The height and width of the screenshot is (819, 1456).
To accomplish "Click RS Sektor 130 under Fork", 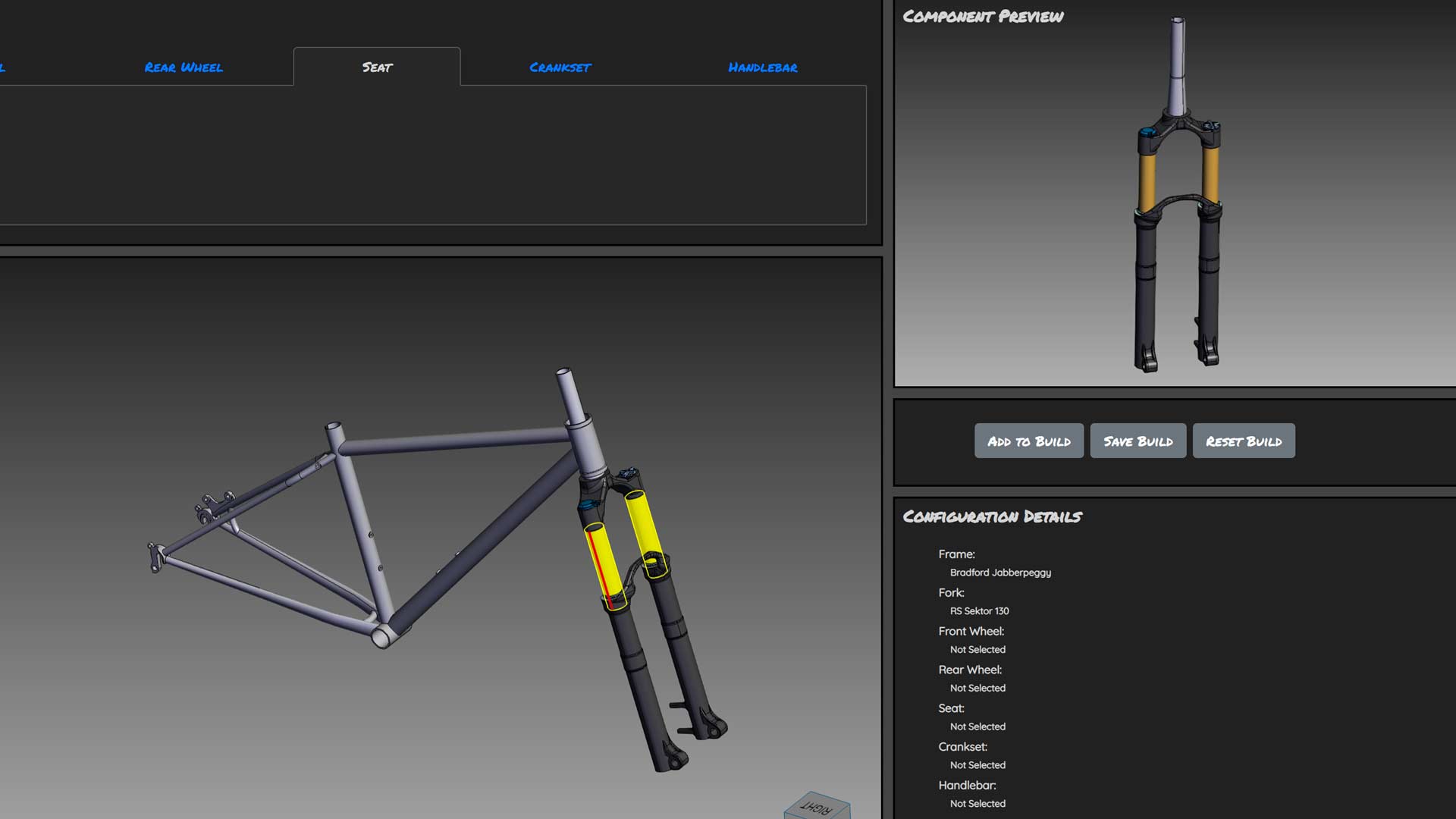I will (x=978, y=610).
